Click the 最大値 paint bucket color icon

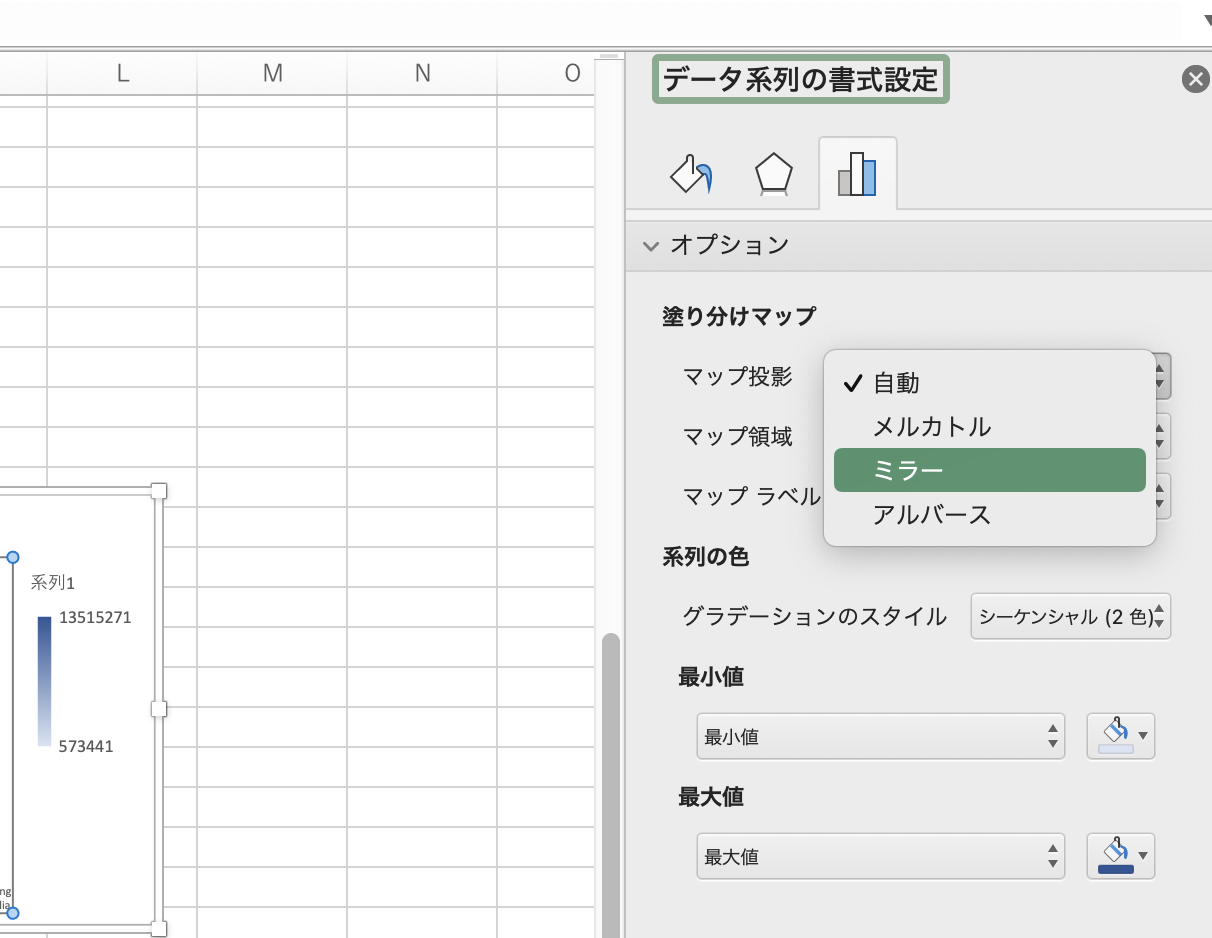click(1112, 857)
